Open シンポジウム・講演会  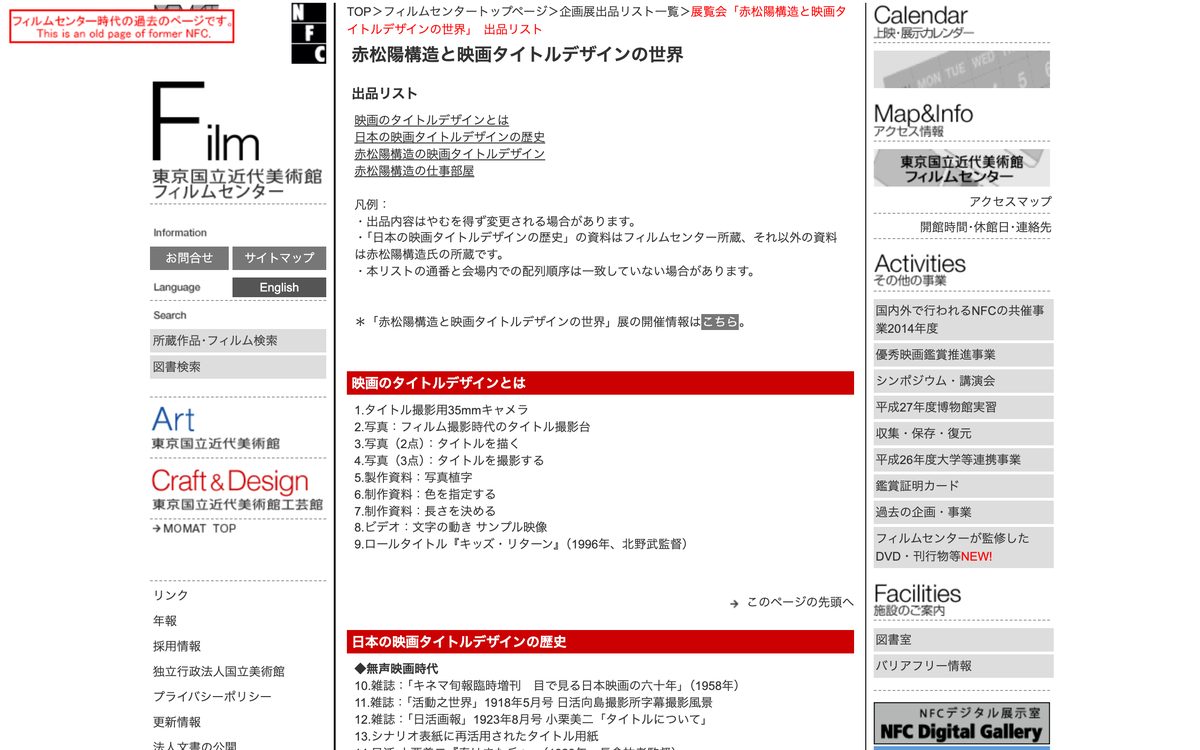tap(963, 381)
